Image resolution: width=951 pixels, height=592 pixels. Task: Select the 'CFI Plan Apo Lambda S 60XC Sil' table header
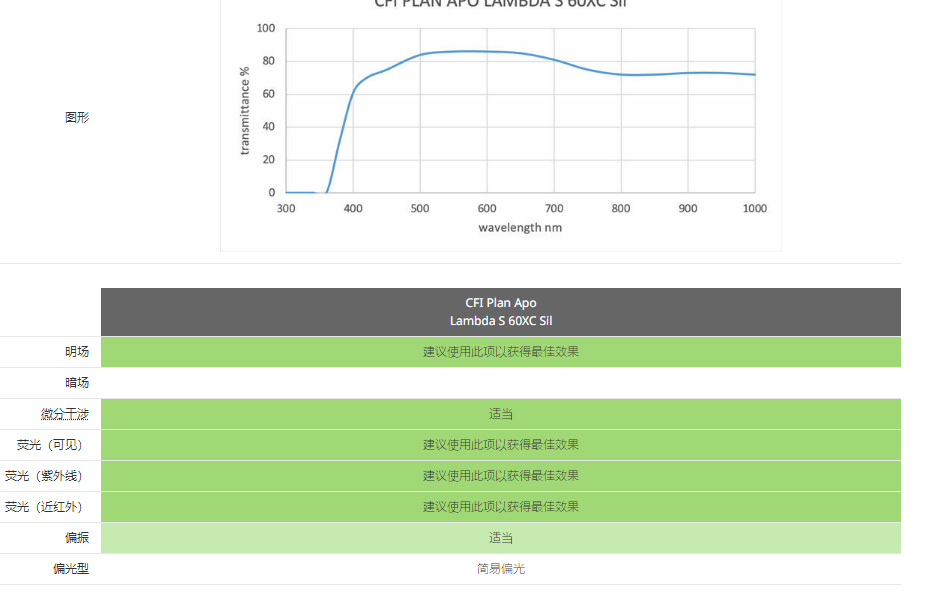500,312
